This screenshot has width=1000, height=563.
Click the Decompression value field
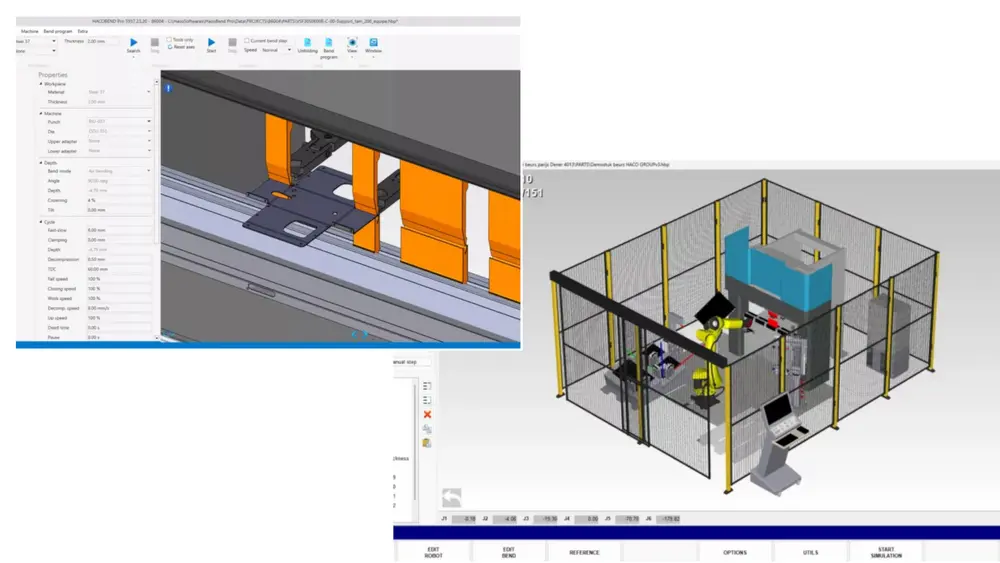point(119,260)
